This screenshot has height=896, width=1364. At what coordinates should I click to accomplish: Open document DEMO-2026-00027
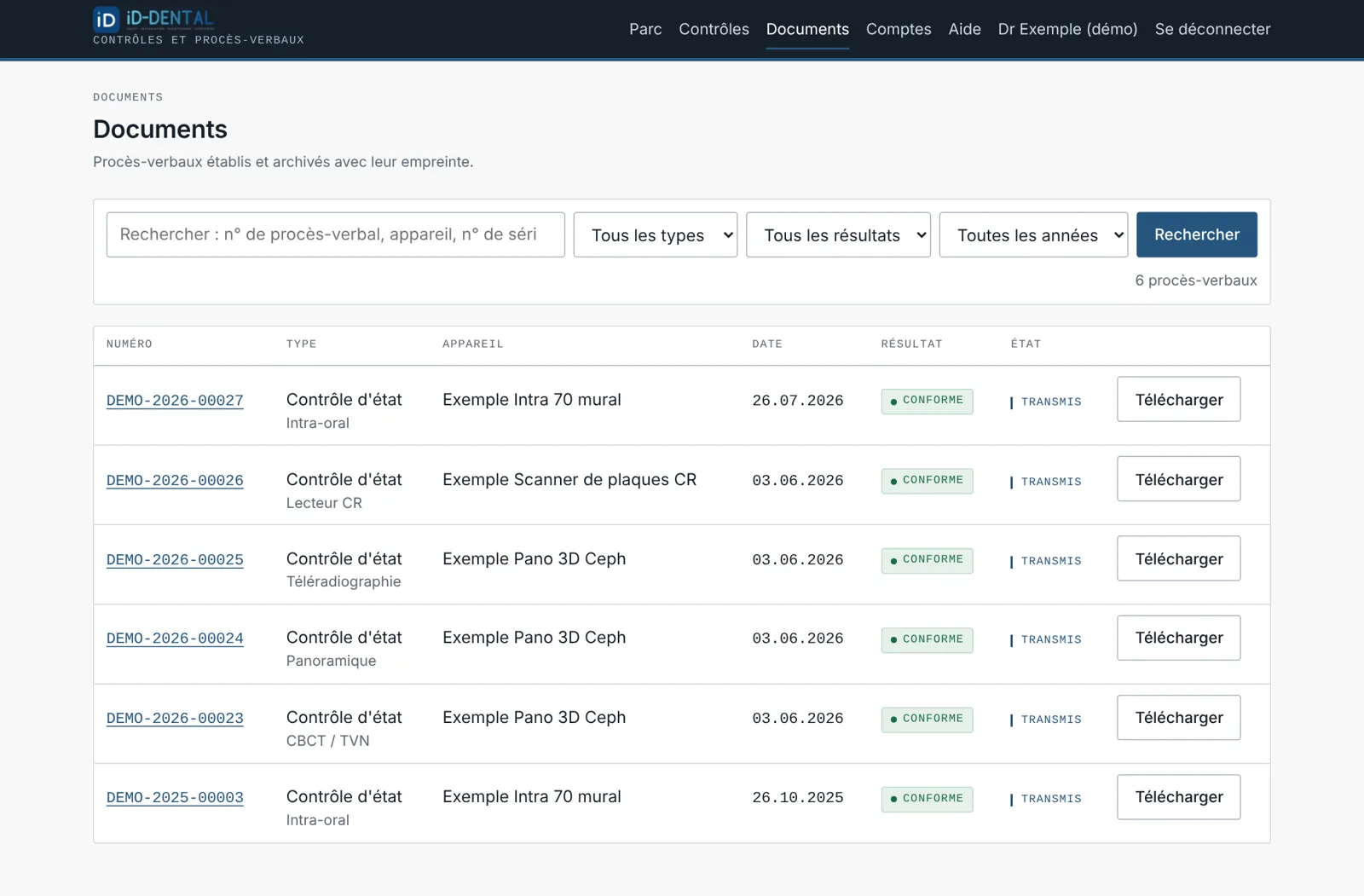point(175,401)
